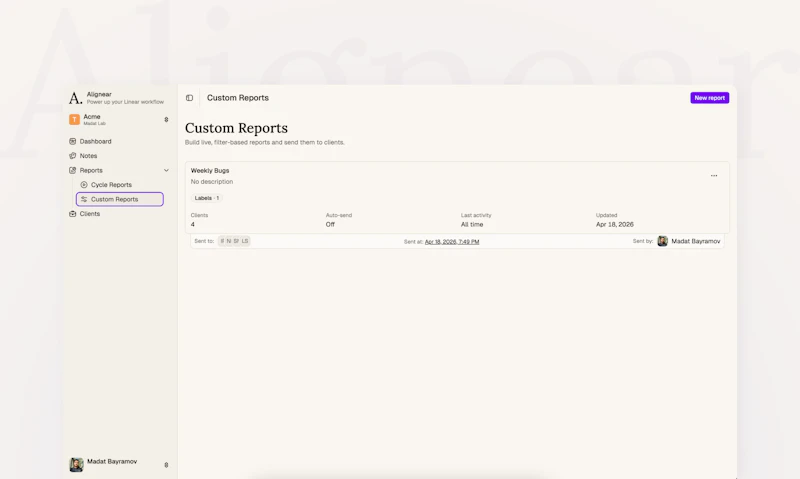Toggle the sidebar panel icon
The height and width of the screenshot is (479, 800).
tap(189, 98)
